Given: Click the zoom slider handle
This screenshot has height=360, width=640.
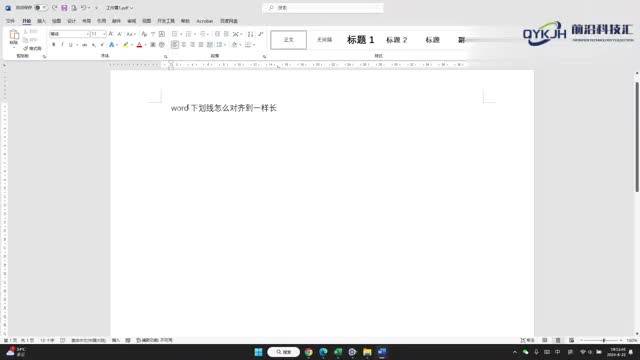Looking at the screenshot, I should click(604, 340).
